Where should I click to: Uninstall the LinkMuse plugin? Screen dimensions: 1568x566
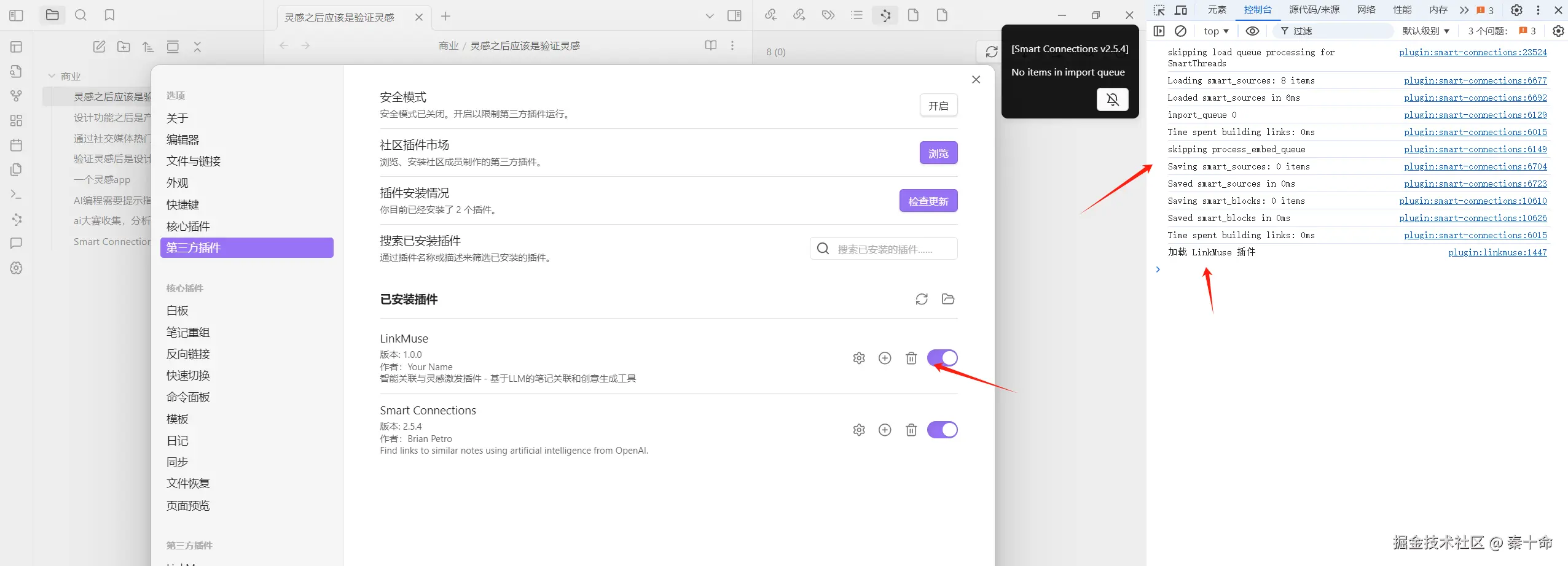911,358
